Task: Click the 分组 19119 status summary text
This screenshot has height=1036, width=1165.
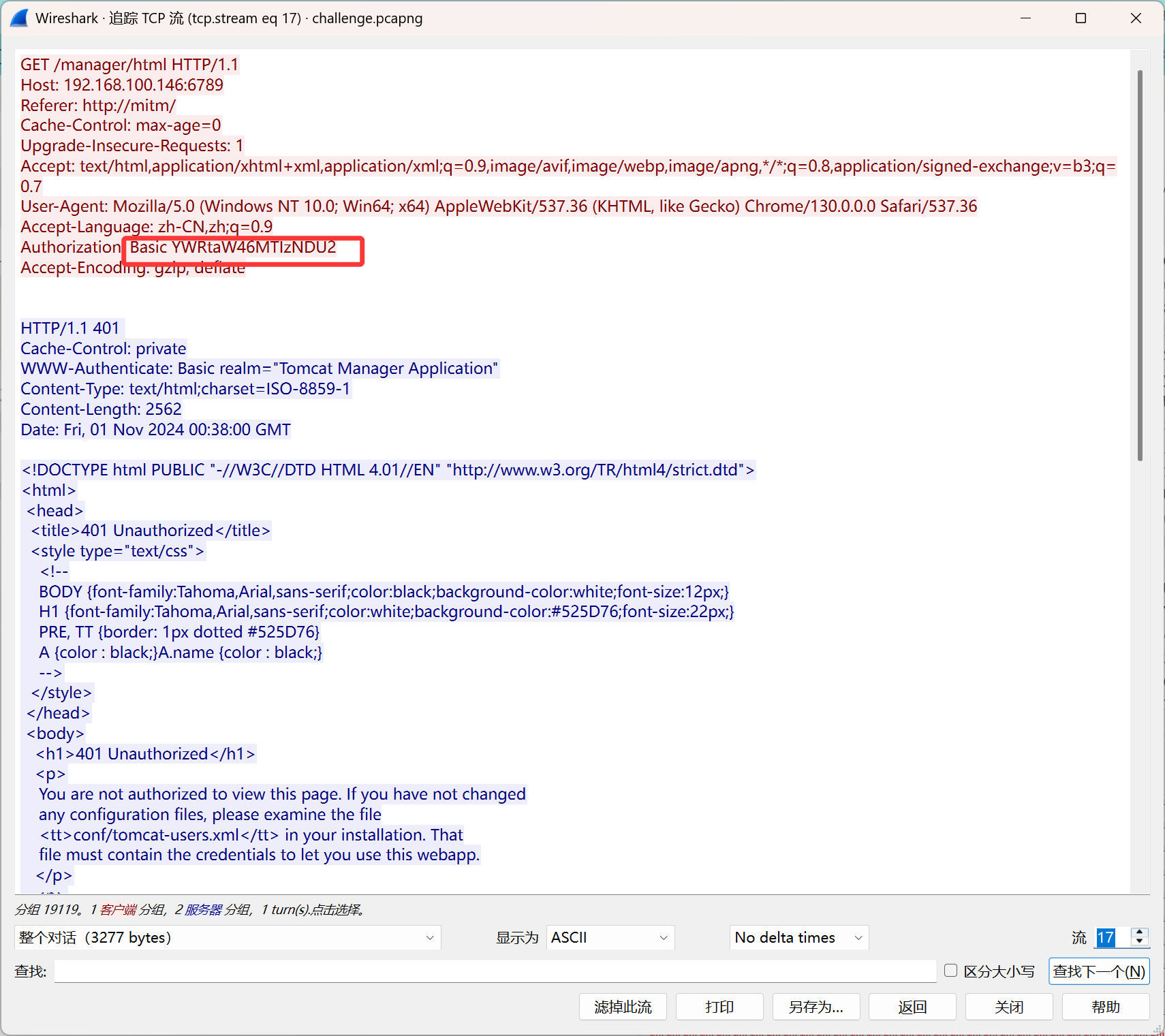Action: point(190,910)
